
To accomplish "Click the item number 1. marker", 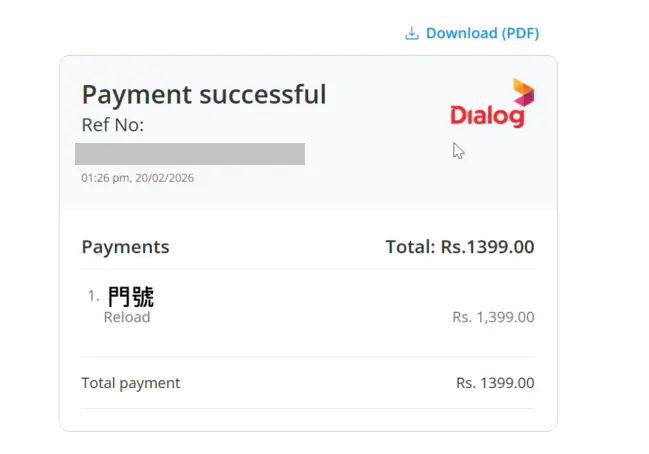I will coord(93,296).
